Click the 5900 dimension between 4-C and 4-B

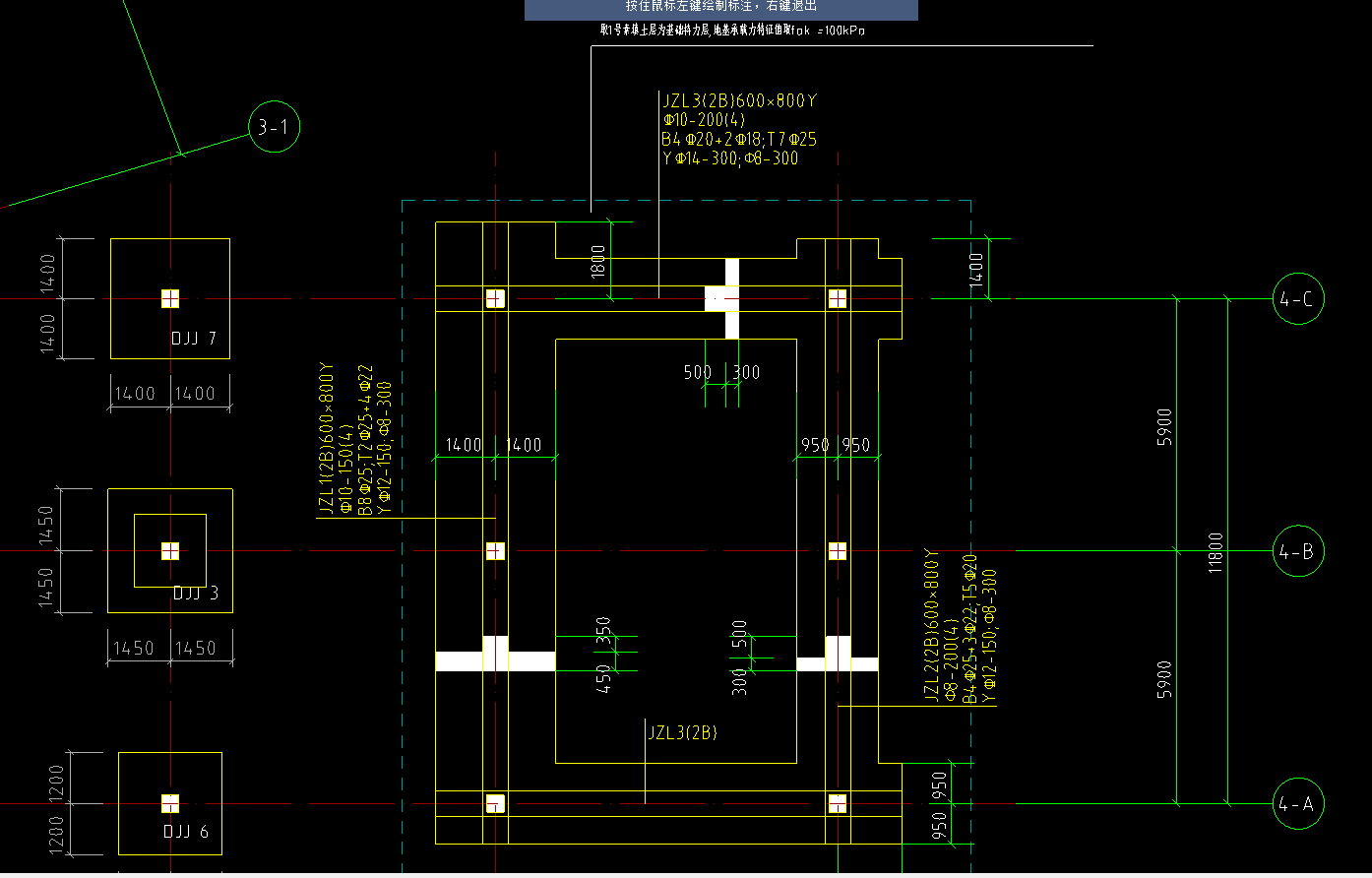tap(1165, 427)
